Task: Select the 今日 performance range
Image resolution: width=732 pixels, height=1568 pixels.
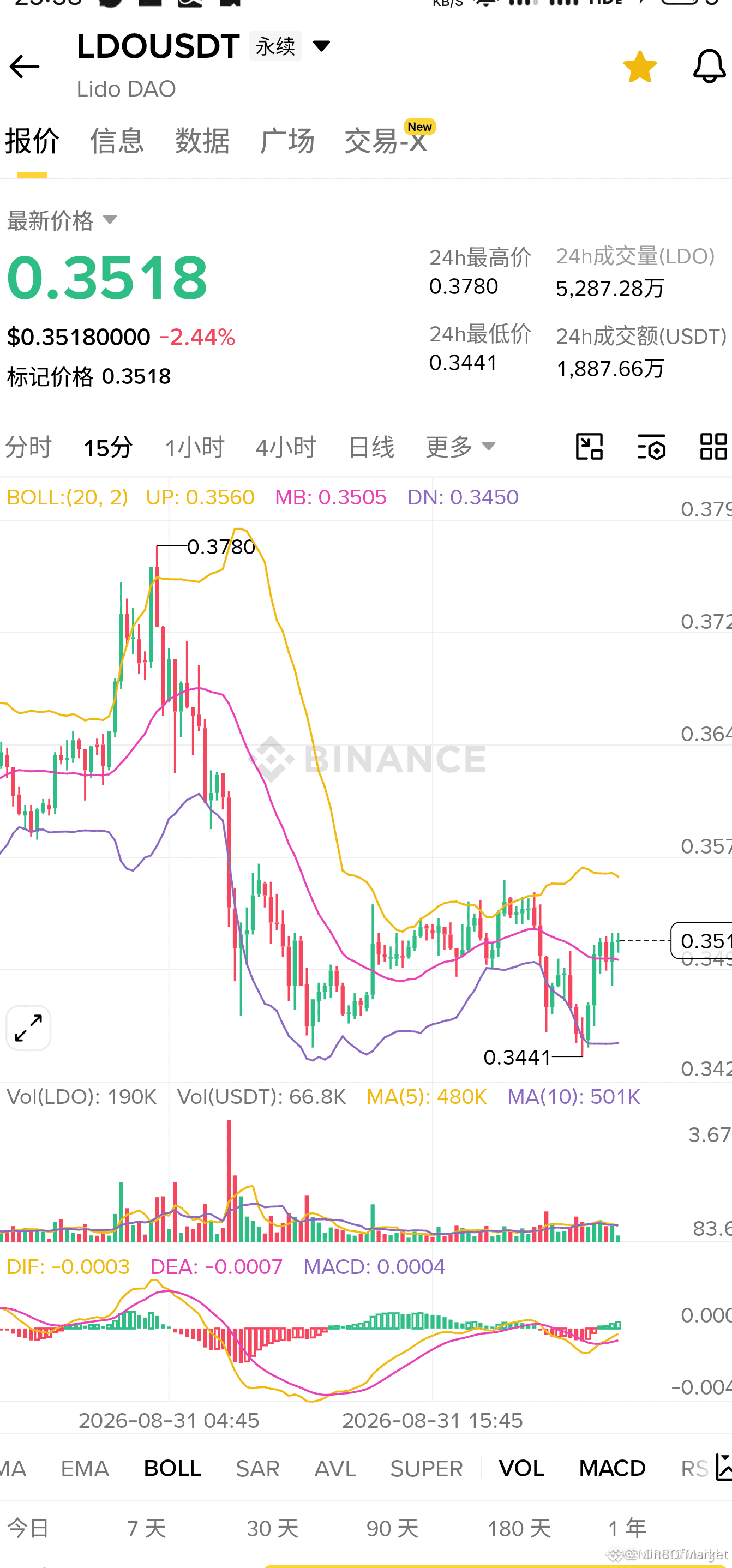Action: point(27,1528)
